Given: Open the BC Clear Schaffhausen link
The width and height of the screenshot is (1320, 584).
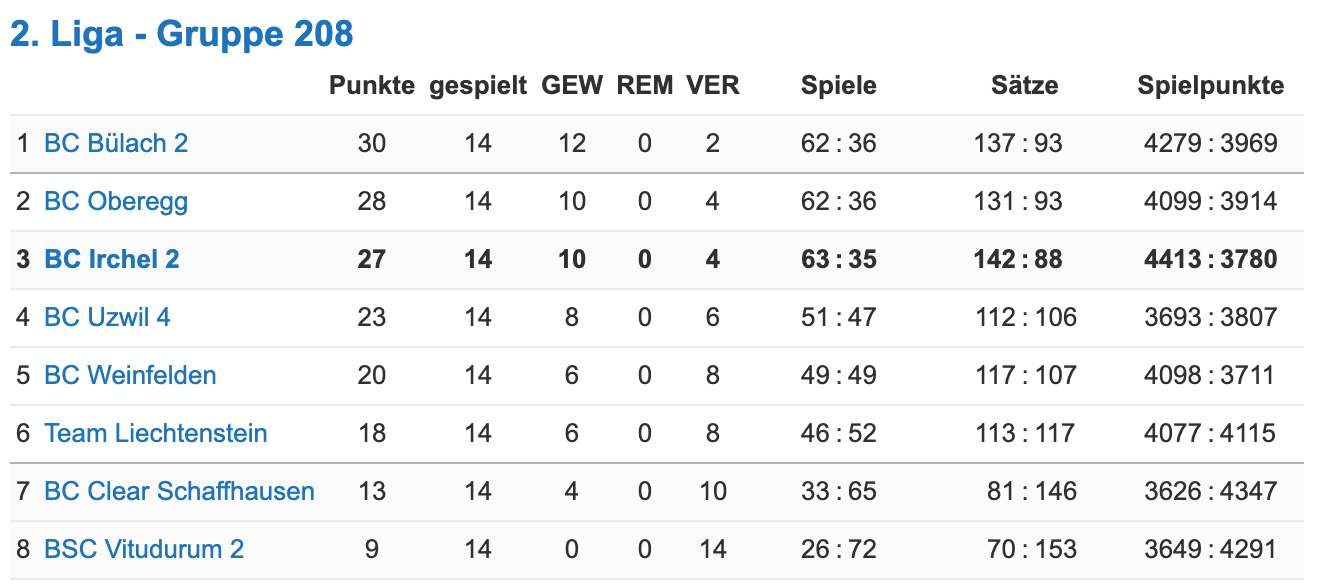Looking at the screenshot, I should [x=179, y=491].
